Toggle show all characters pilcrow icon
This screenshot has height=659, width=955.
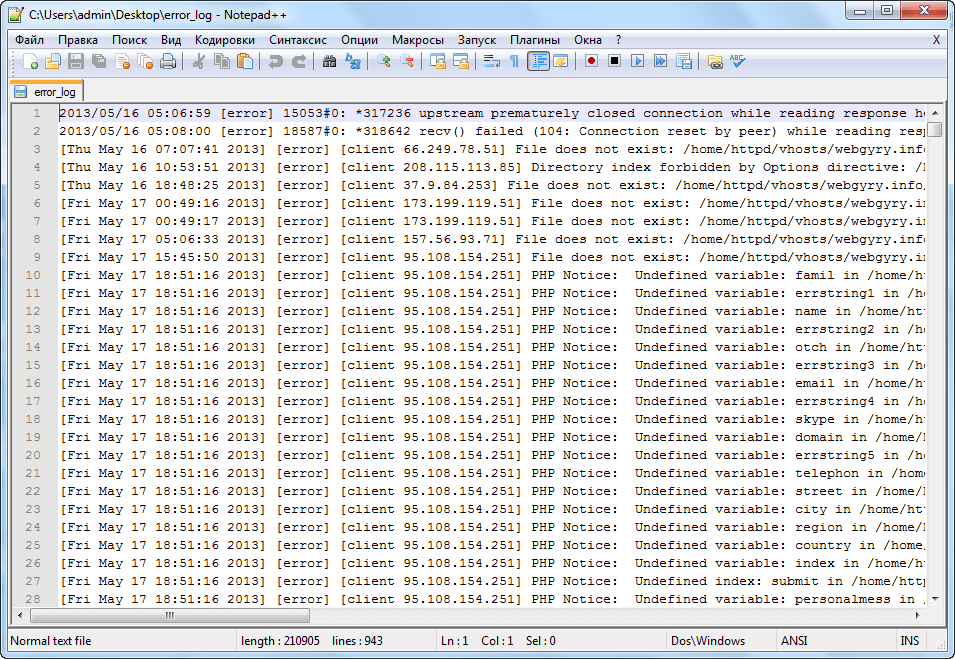[515, 62]
